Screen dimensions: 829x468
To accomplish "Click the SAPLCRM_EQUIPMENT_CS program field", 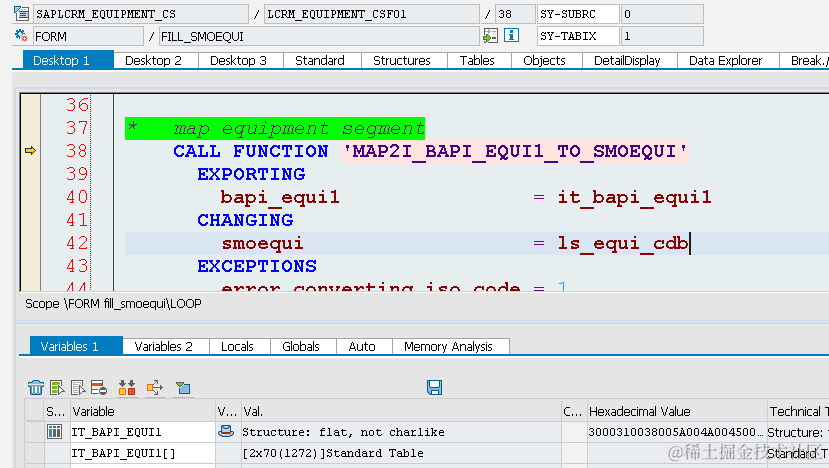I will point(140,14).
